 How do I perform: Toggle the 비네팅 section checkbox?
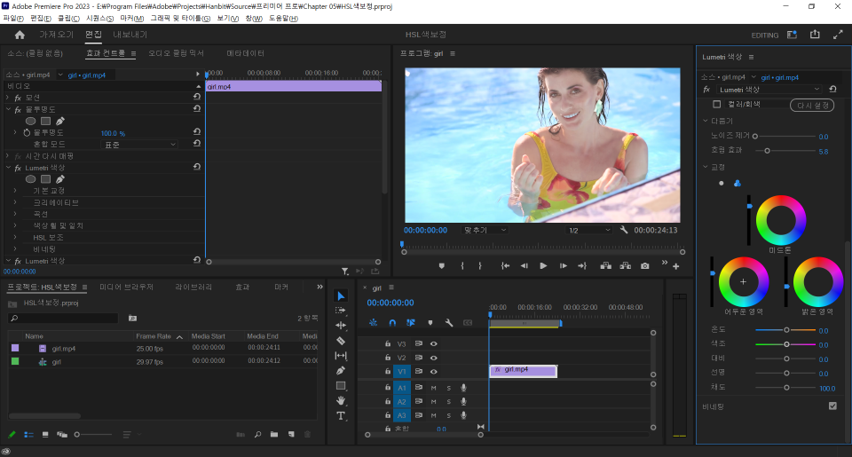point(832,406)
